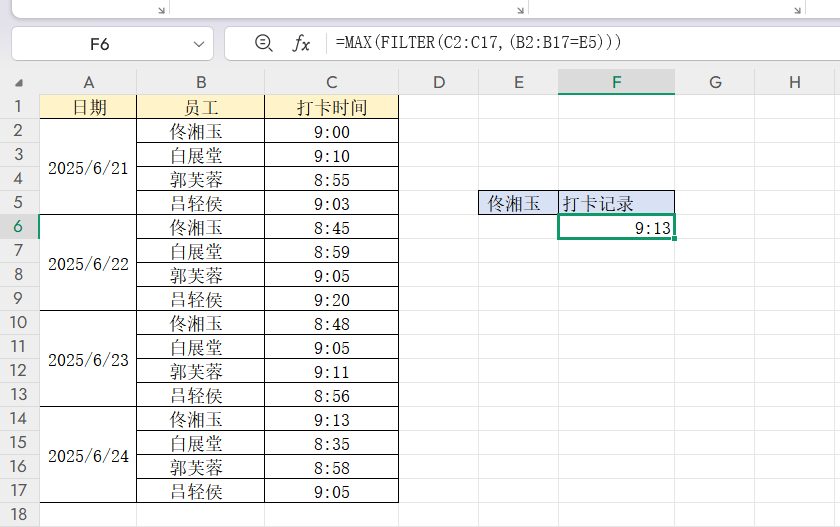Screen dimensions: 840x527
Task: Select row 1 header
Action: pyautogui.click(x=19, y=107)
